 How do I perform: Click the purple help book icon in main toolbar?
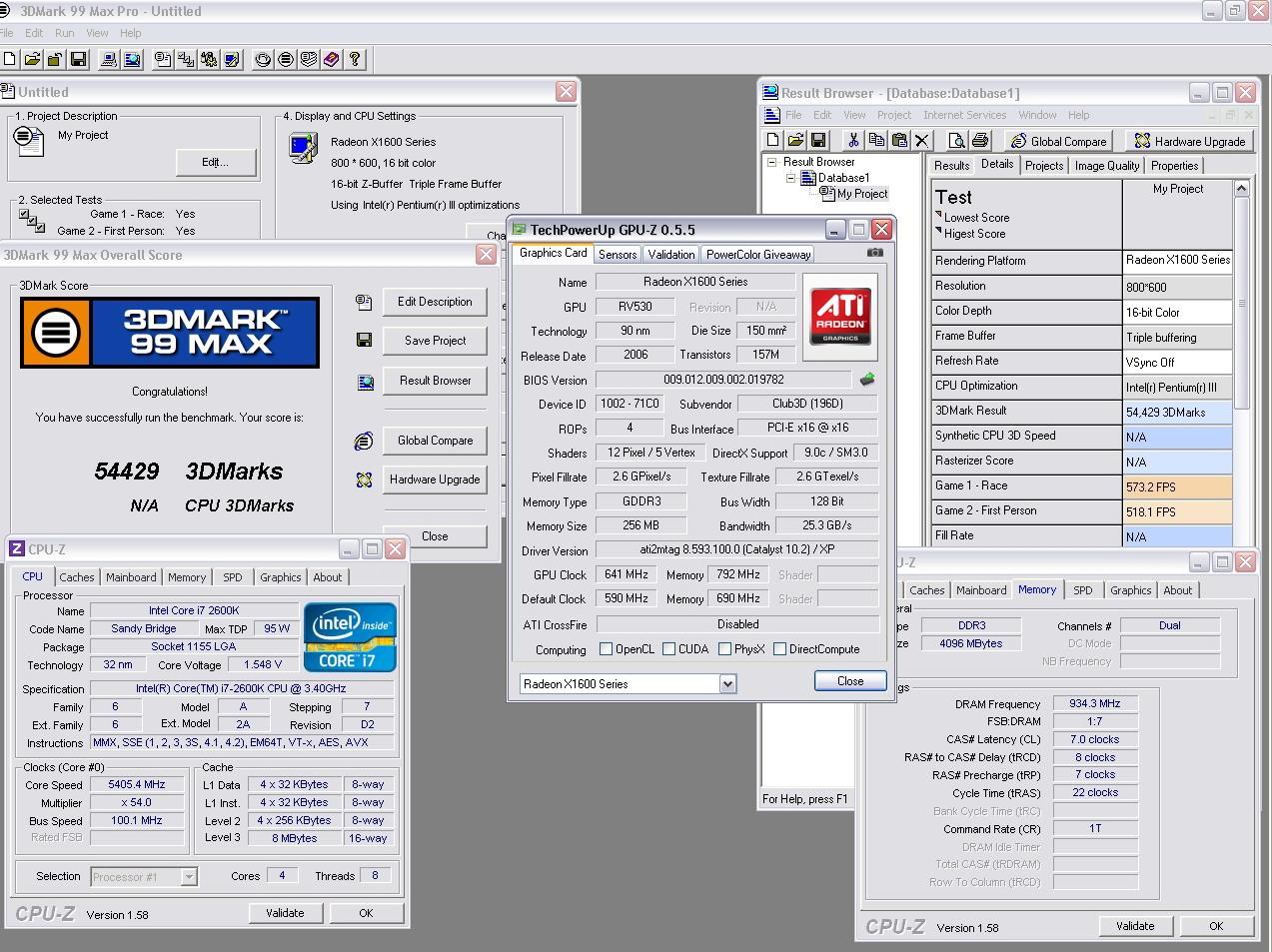[332, 60]
